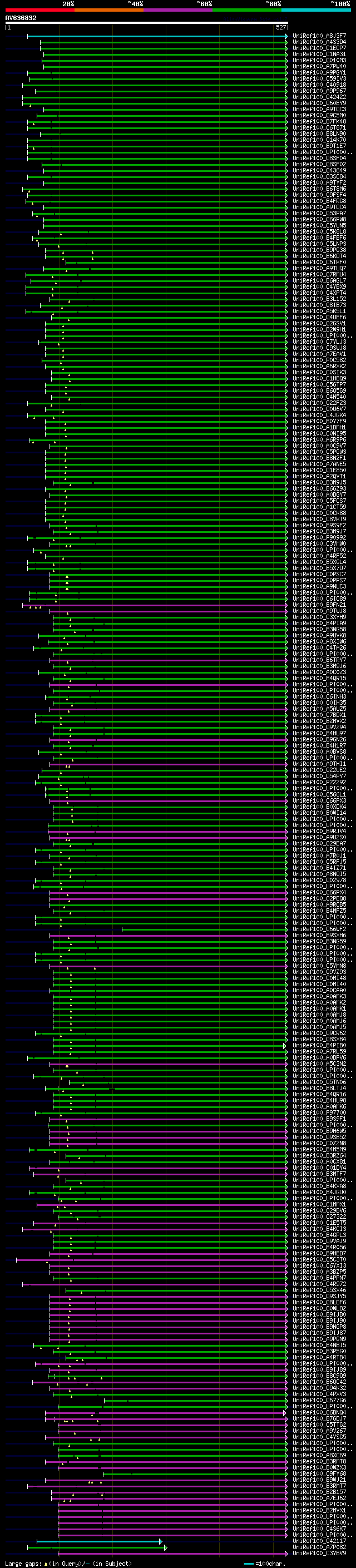This screenshot has width=356, height=1568.
Task: Open hit UniRef100_Q010M3
Action: point(319,60)
